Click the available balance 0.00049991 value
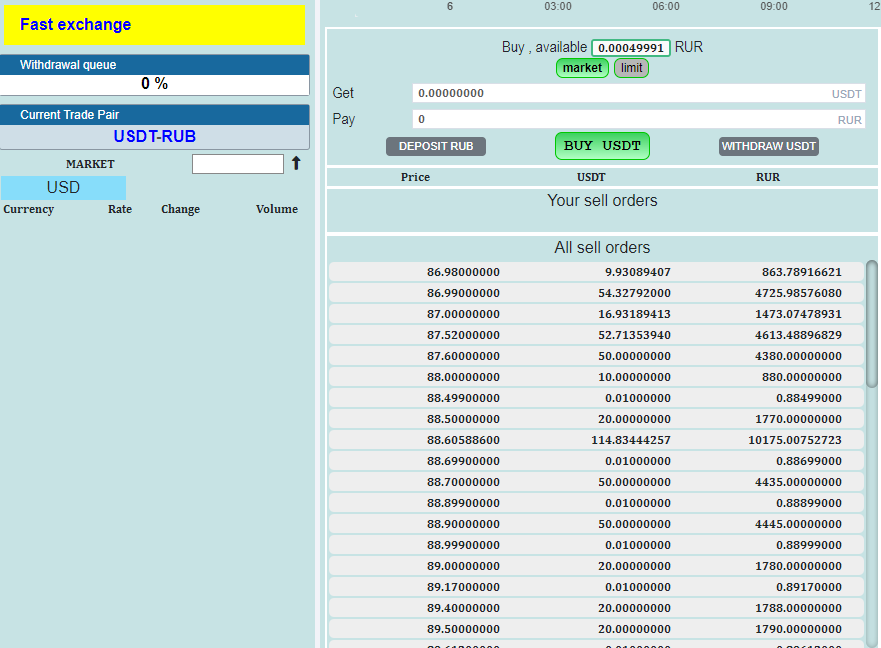Image resolution: width=881 pixels, height=648 pixels. [x=631, y=48]
